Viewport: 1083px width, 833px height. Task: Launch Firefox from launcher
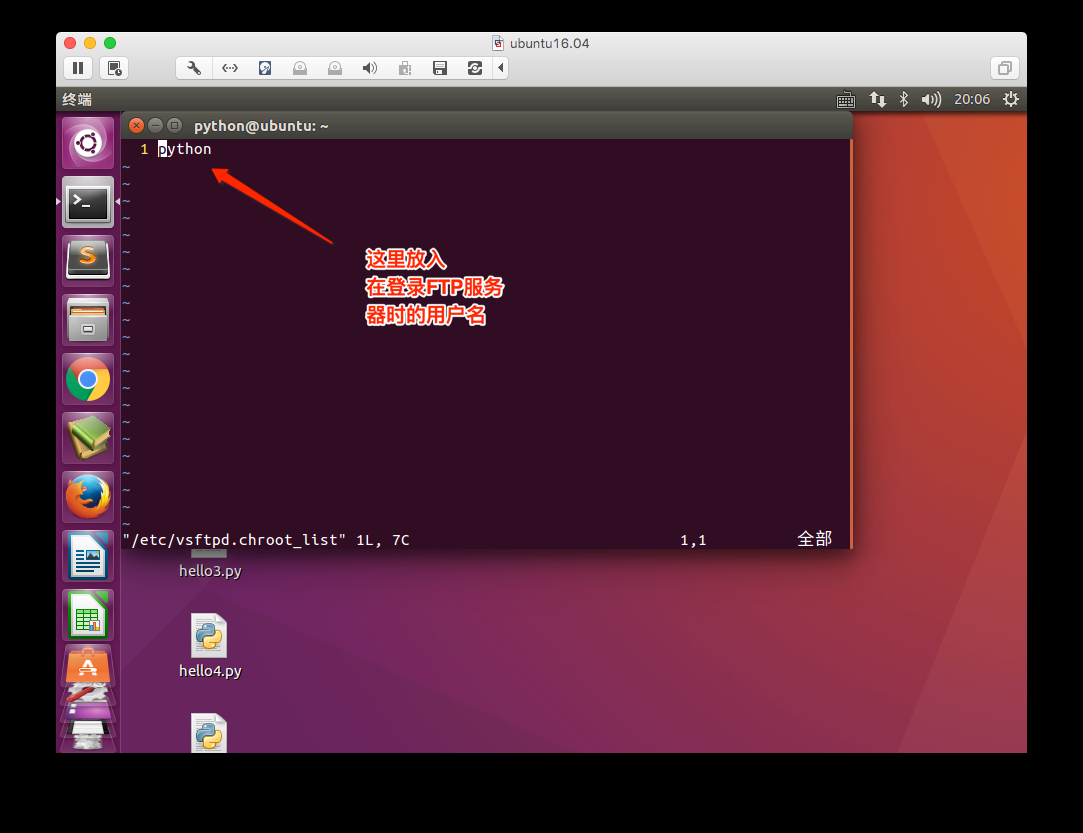pos(88,497)
